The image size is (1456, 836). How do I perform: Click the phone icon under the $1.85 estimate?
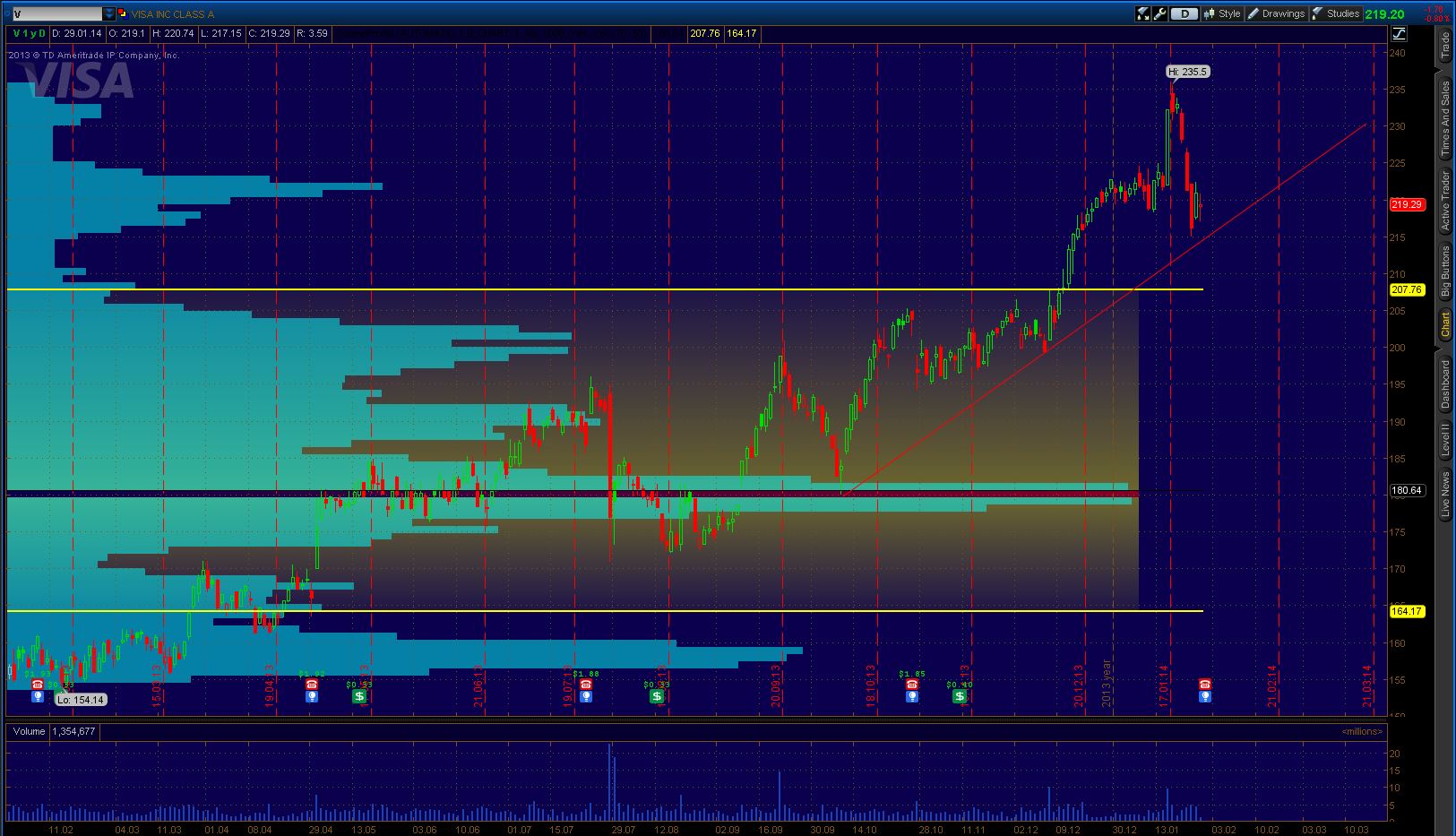coord(912,685)
